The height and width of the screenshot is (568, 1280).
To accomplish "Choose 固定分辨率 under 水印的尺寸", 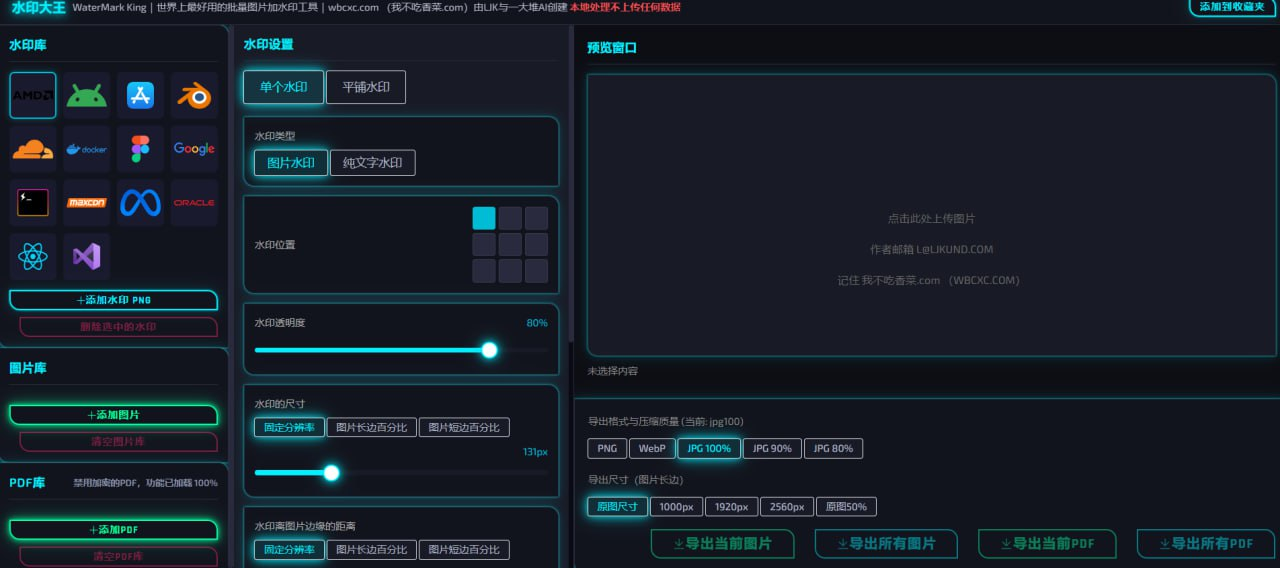I will pos(289,427).
